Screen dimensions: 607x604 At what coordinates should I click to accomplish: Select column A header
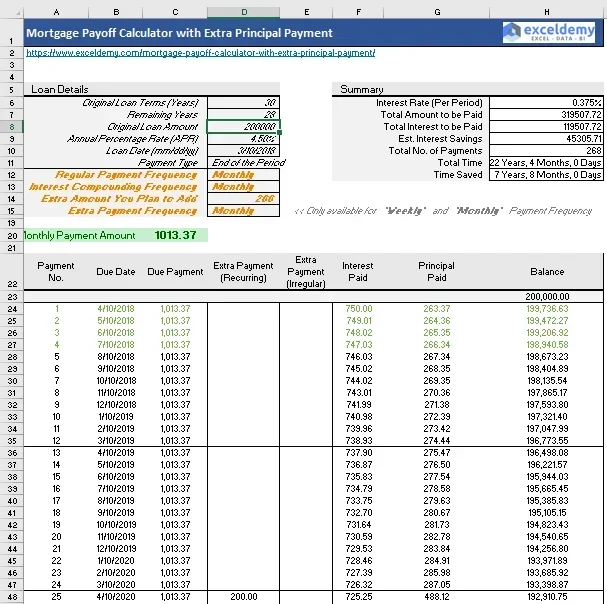tap(57, 12)
